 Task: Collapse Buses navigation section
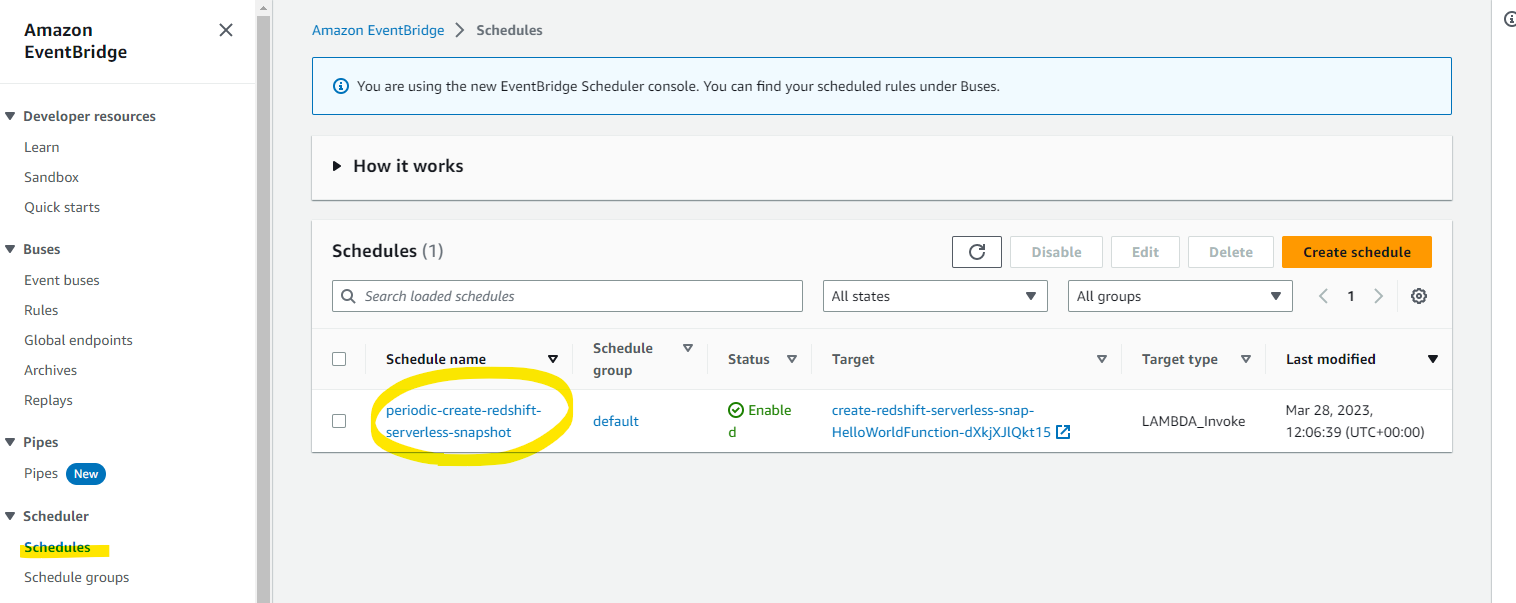[11, 249]
